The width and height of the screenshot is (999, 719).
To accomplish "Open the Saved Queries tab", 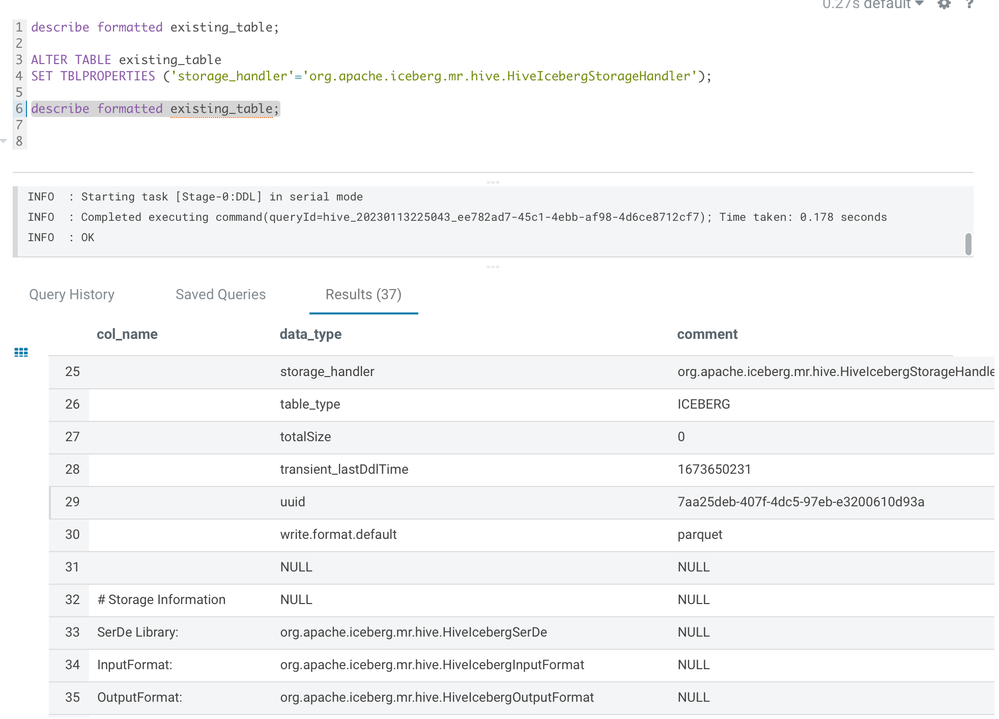I will coord(220,294).
